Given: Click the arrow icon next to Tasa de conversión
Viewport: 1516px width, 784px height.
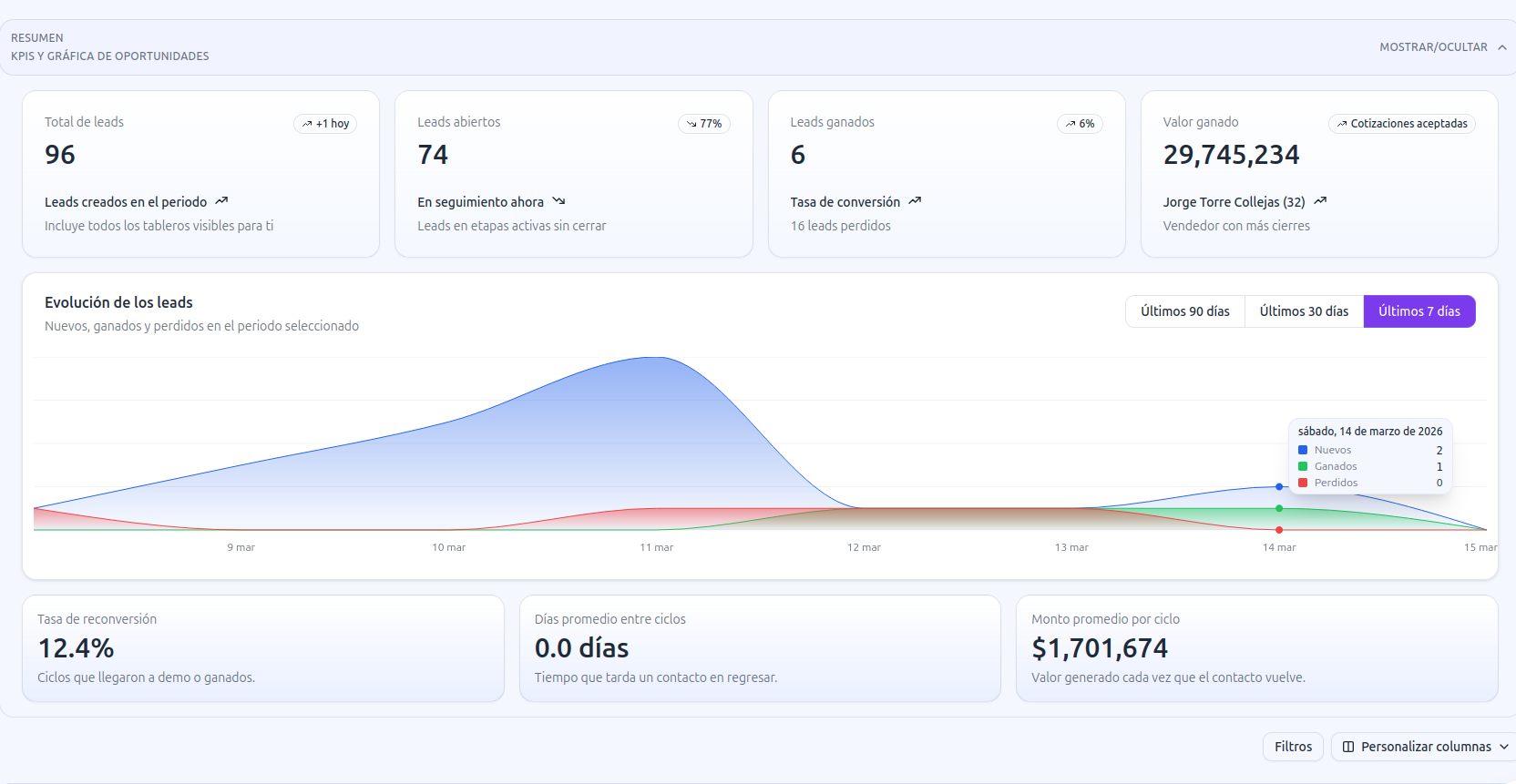Looking at the screenshot, I should (x=915, y=201).
